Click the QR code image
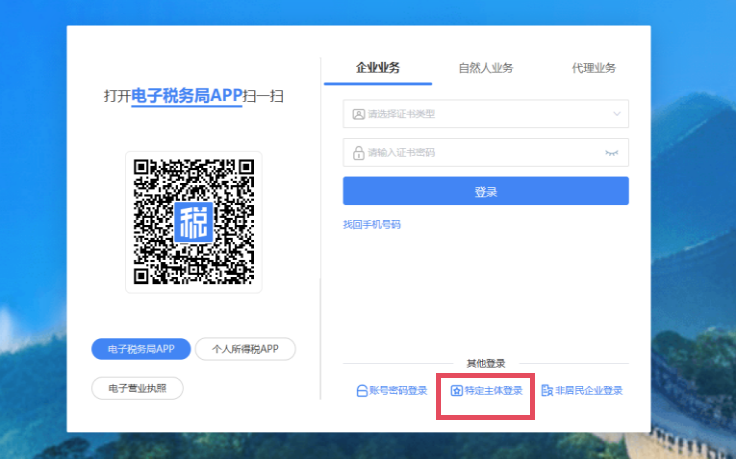This screenshot has height=460, width=736. coord(194,222)
